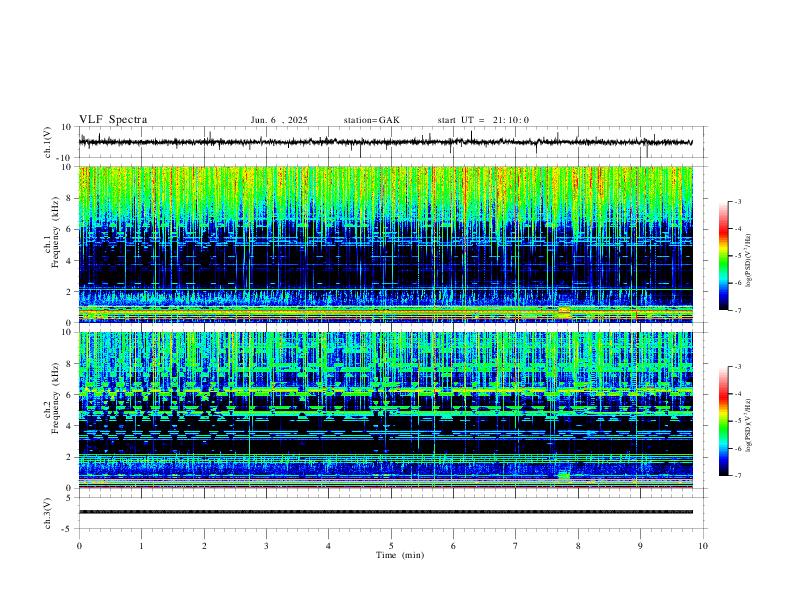Click inside the ch.1 spectrogram panel
Screen dimensions: 792x612
[386, 244]
